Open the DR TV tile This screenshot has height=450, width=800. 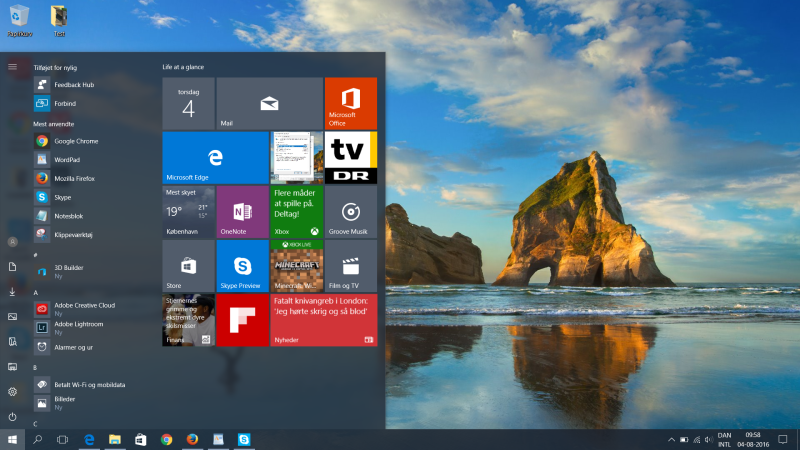click(350, 157)
